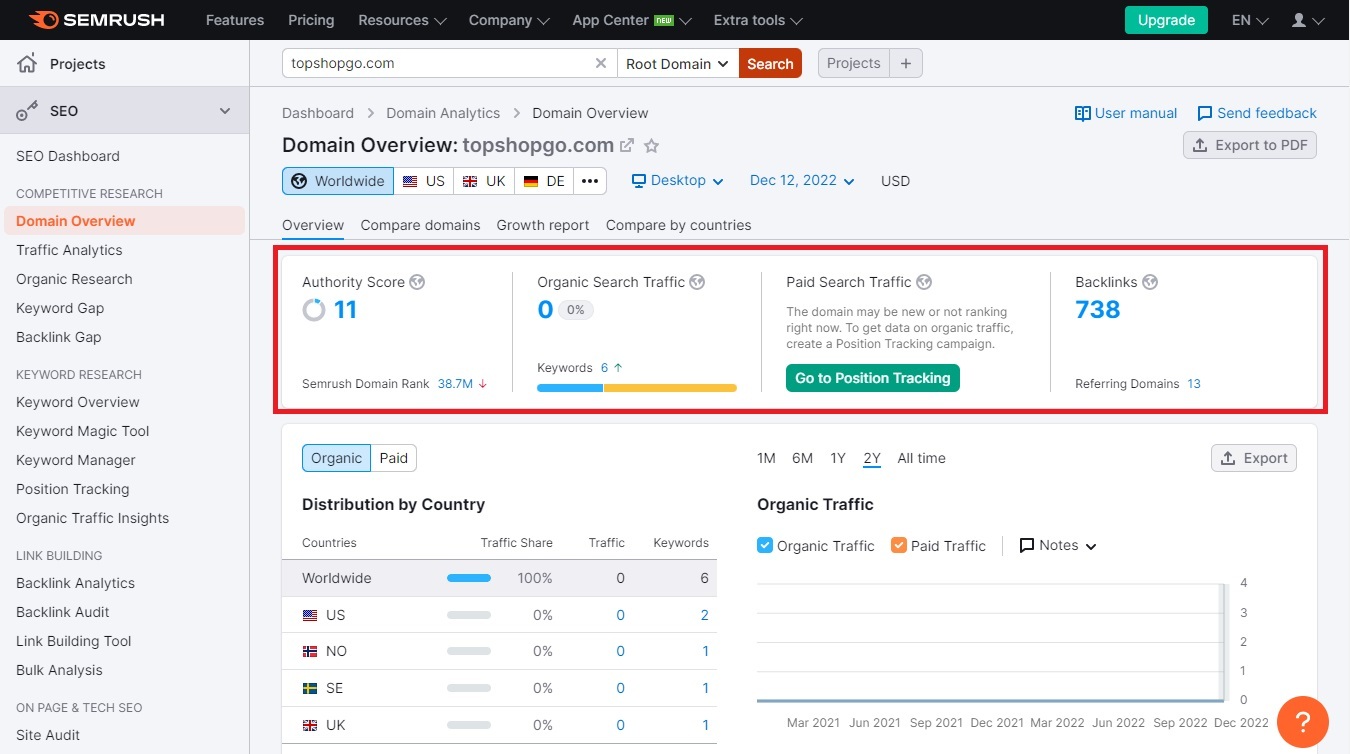Open Backlink Audit in sidebar
Image resolution: width=1350 pixels, height=754 pixels.
coord(63,612)
